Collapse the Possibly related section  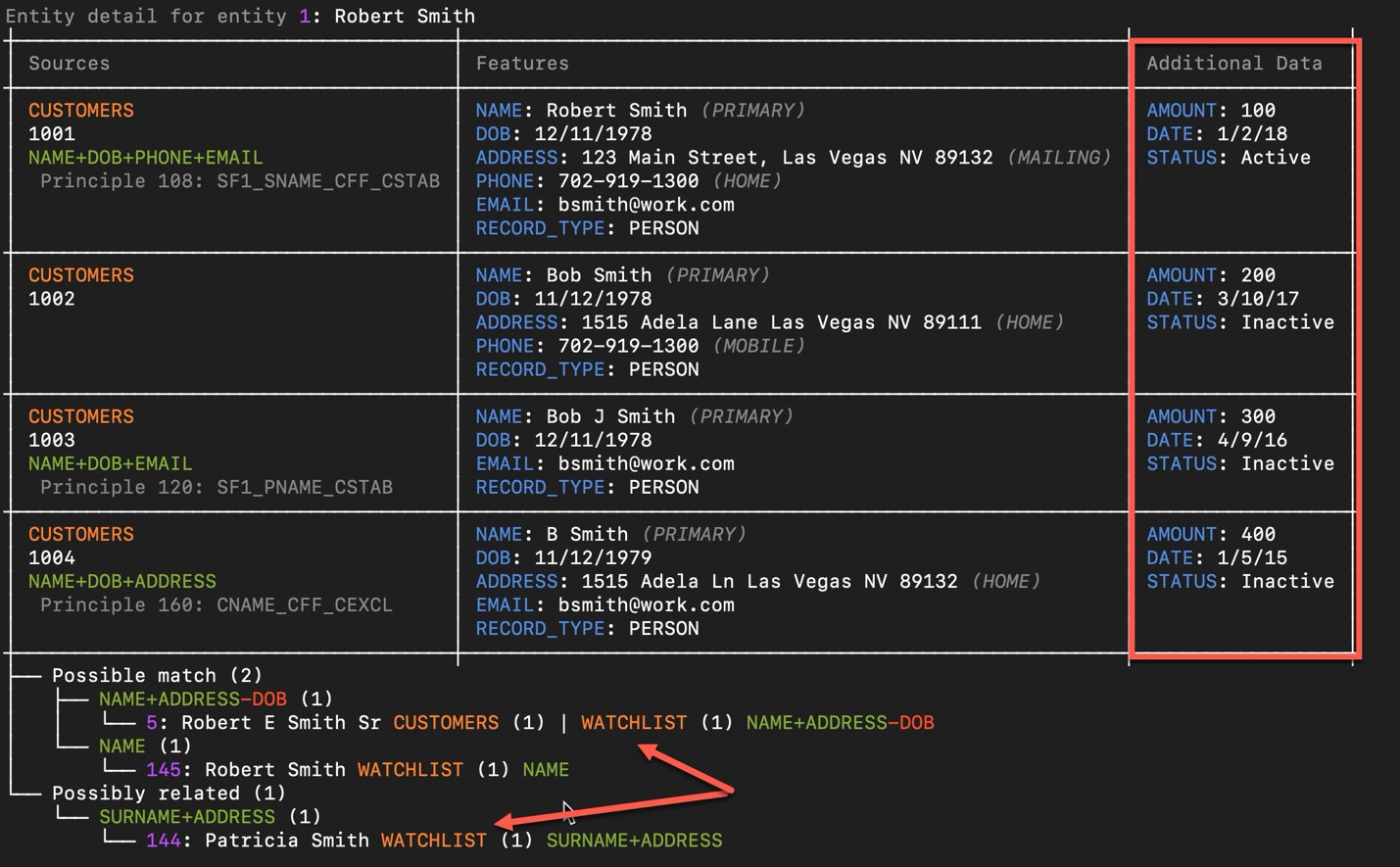coord(170,793)
